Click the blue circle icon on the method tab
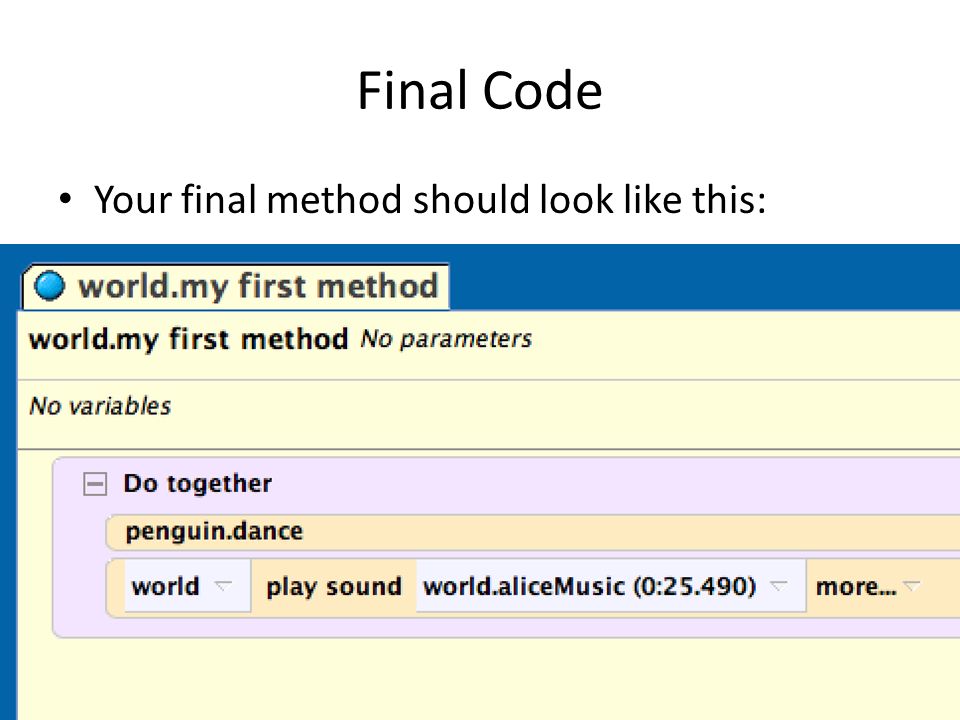The image size is (960, 720). [x=50, y=286]
